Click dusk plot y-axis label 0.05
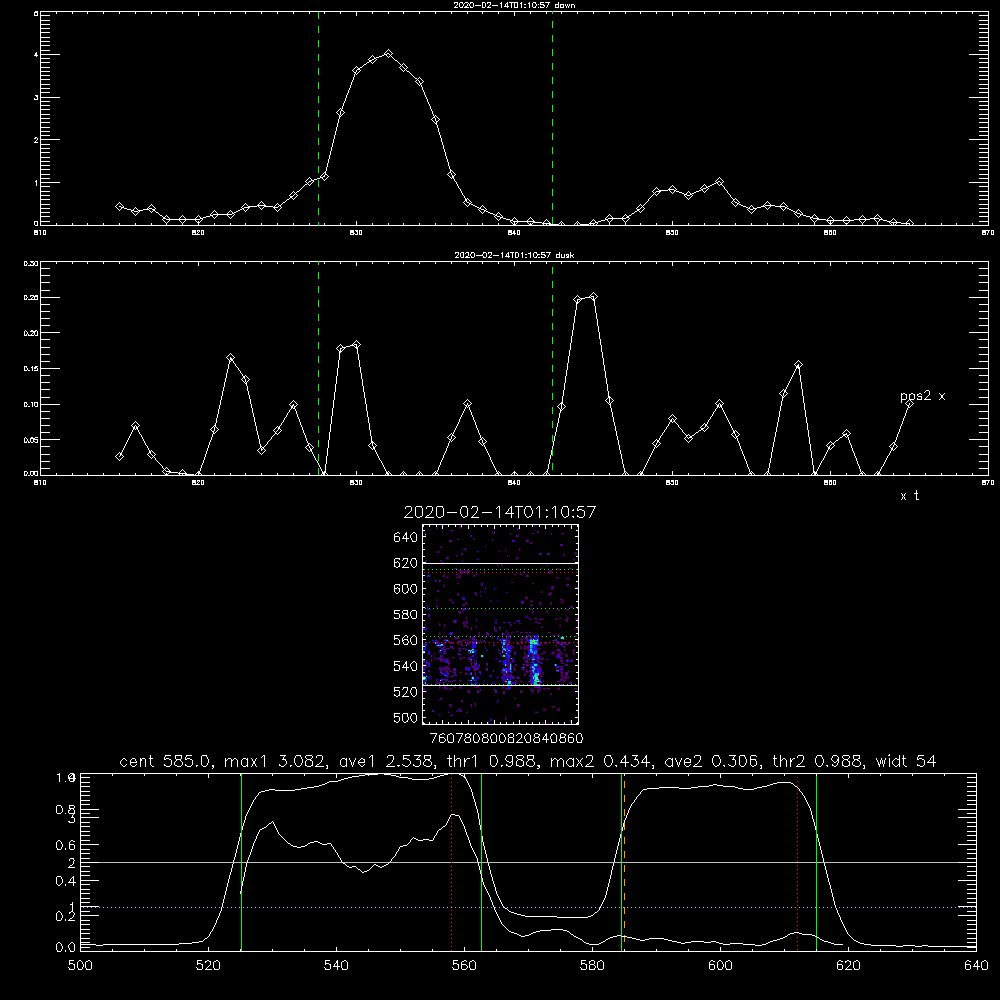Viewport: 1000px width, 1000px height. coord(31,440)
